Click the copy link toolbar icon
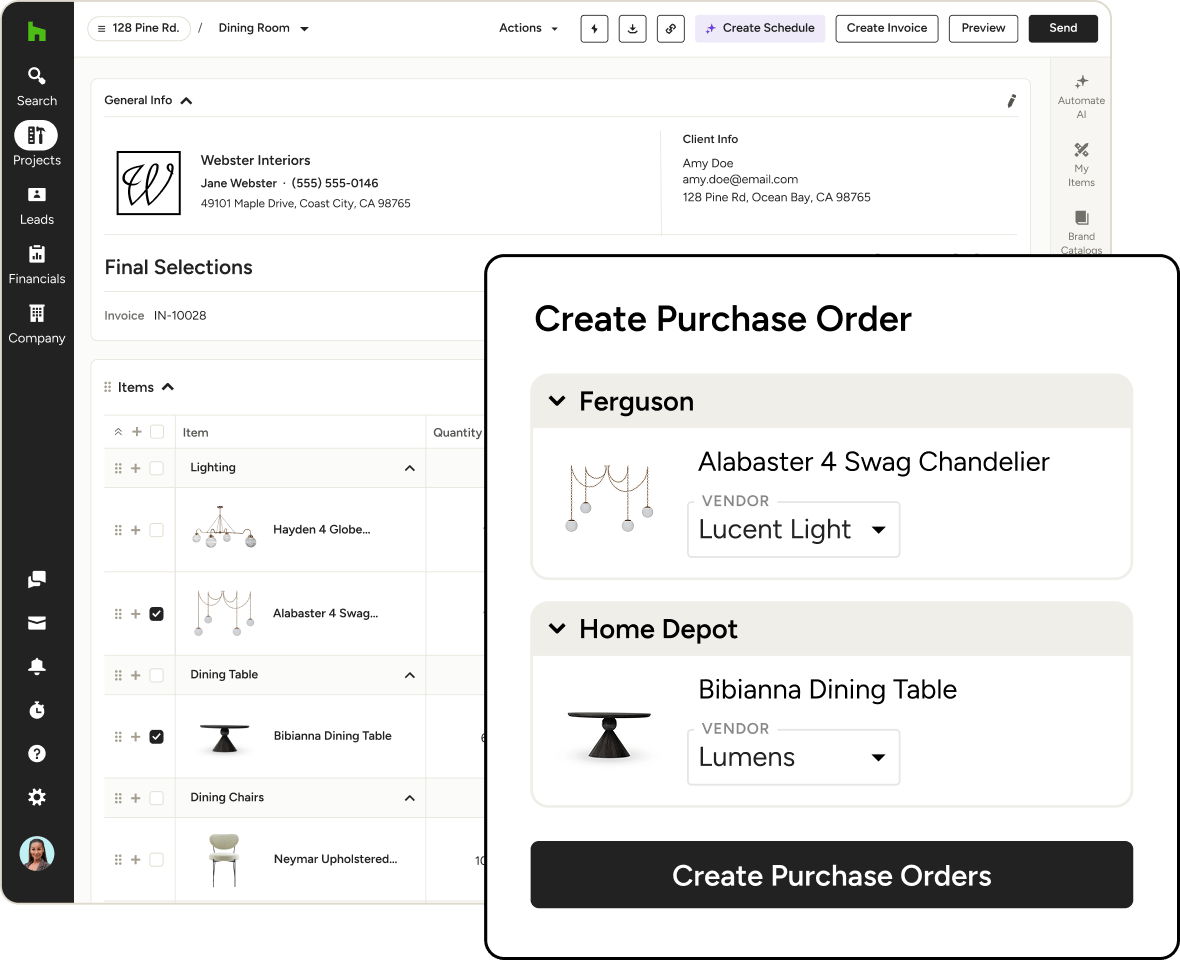The width and height of the screenshot is (1180, 960). (x=671, y=29)
